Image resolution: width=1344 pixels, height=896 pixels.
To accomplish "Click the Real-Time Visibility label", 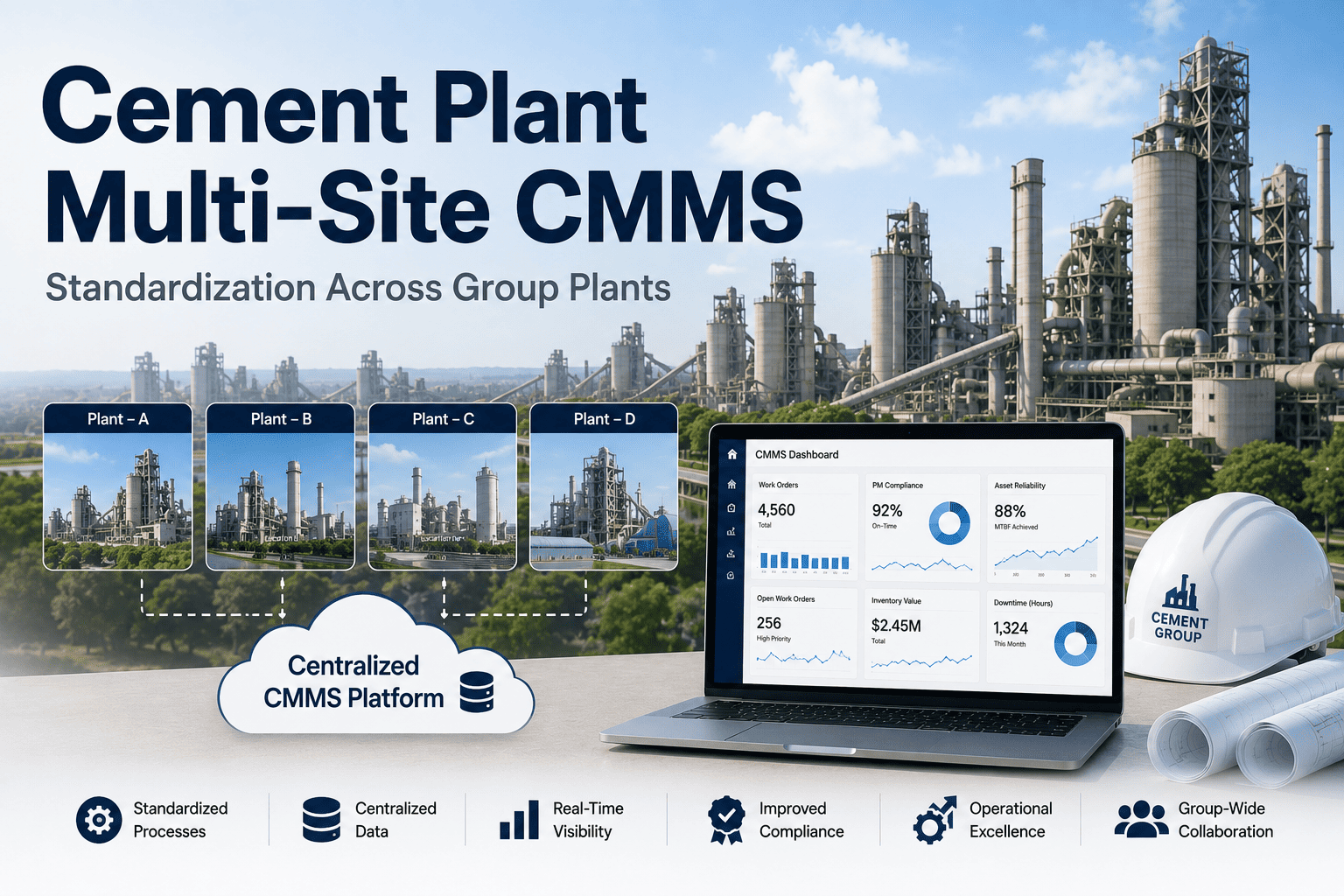I will click(x=588, y=820).
